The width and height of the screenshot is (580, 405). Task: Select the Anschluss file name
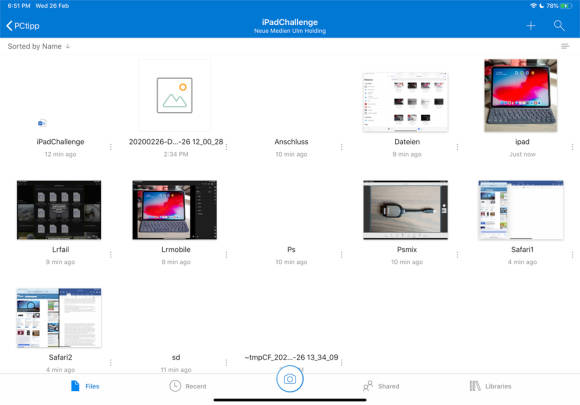[291, 142]
